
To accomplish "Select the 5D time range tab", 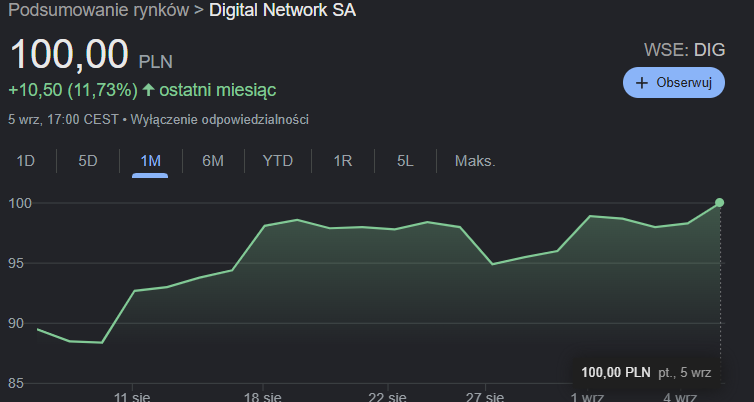I will point(88,161).
